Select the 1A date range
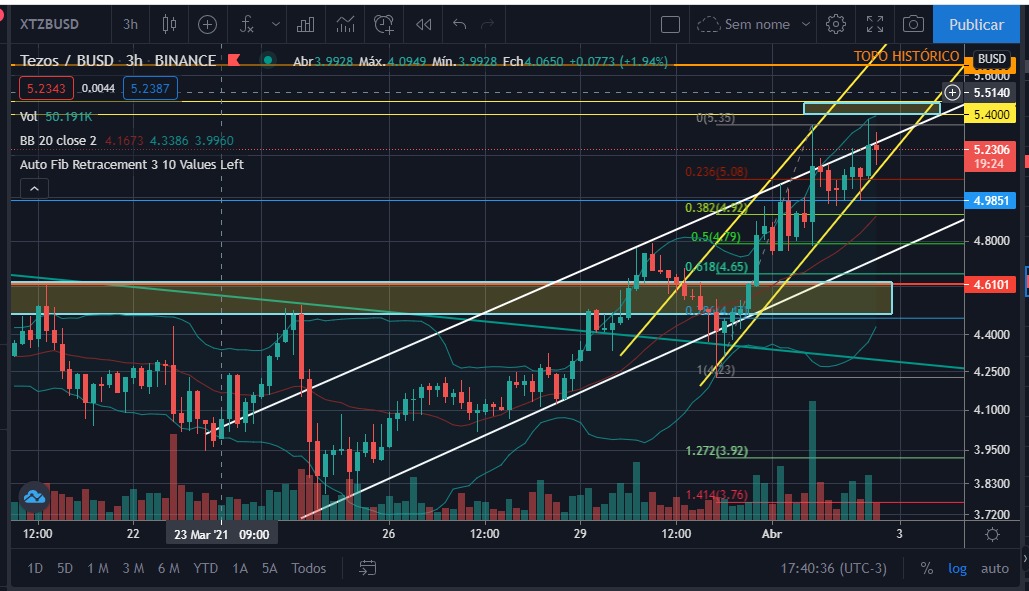The width and height of the screenshot is (1029, 591). click(240, 568)
